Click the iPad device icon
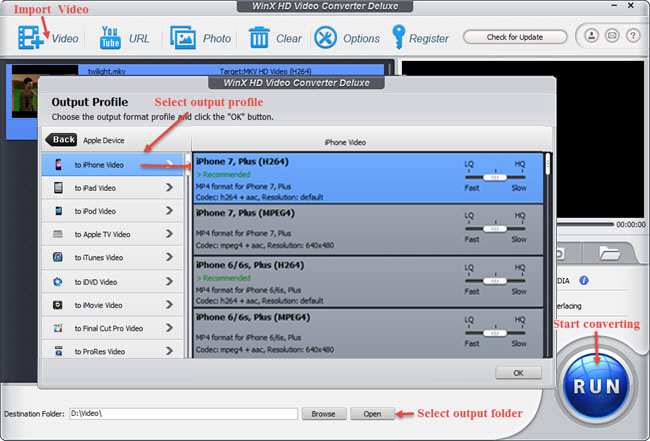Image resolution: width=650 pixels, height=441 pixels. pos(58,188)
